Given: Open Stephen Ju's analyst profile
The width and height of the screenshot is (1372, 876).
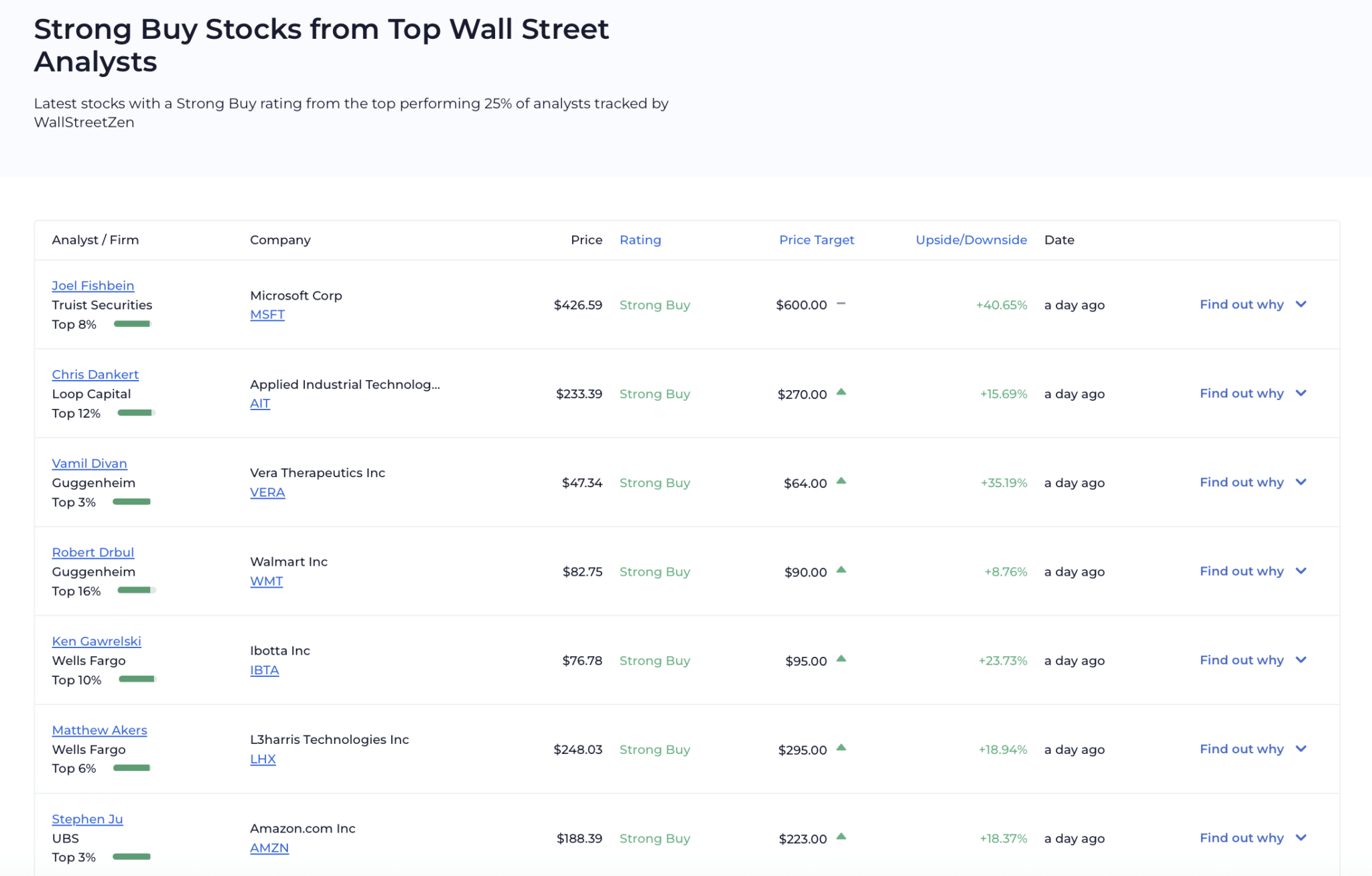Looking at the screenshot, I should point(87,818).
